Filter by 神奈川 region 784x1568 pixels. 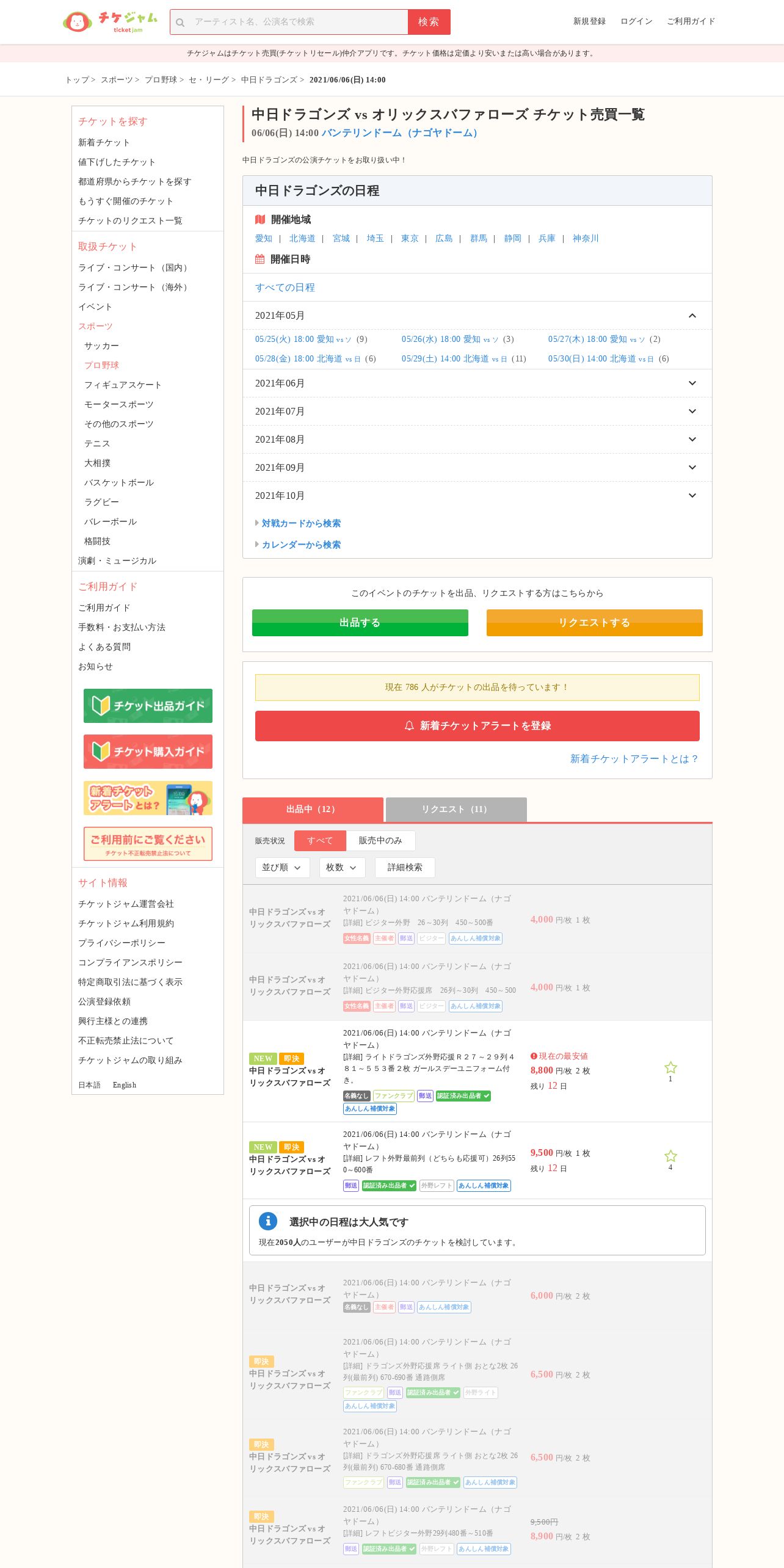coord(586,239)
